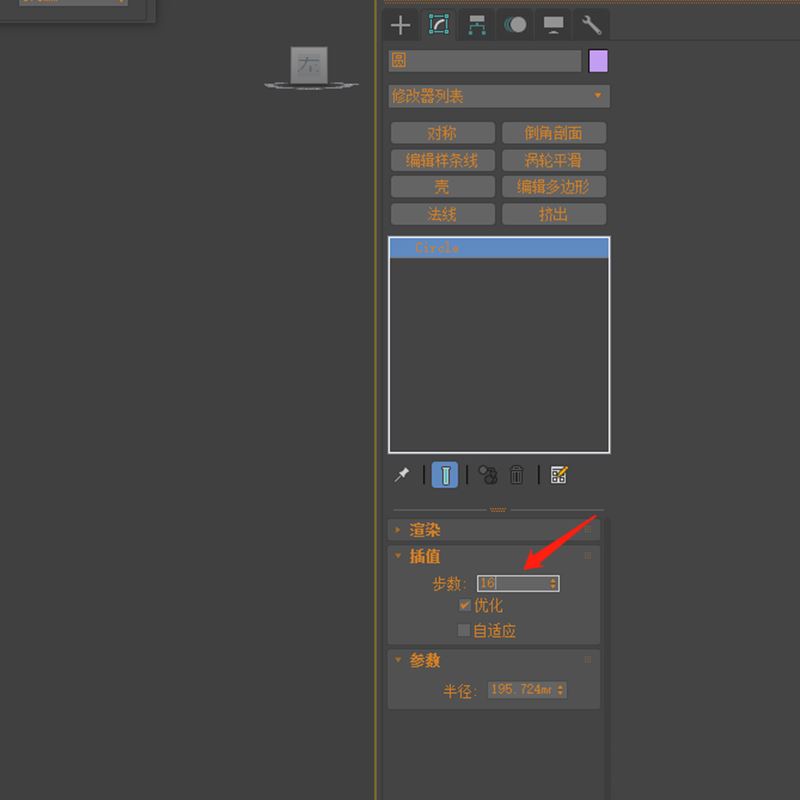Open the Hierarchy panel icon
This screenshot has width=800, height=800.
pyautogui.click(x=477, y=25)
